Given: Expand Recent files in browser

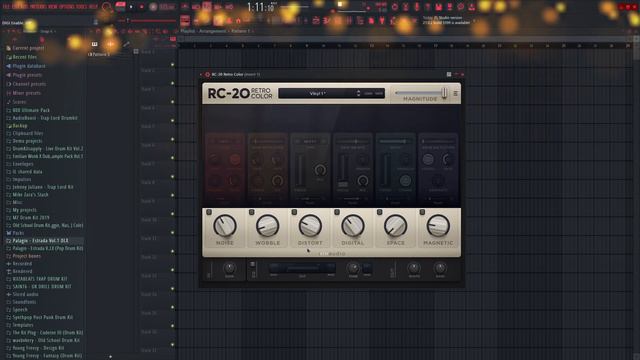Looking at the screenshot, I should [22, 57].
